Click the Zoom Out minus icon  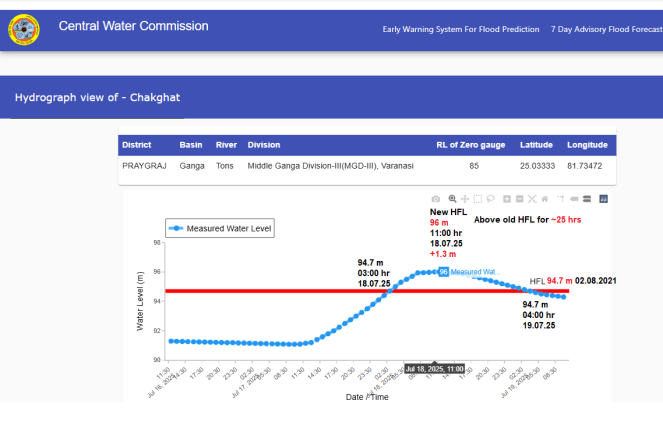[519, 199]
